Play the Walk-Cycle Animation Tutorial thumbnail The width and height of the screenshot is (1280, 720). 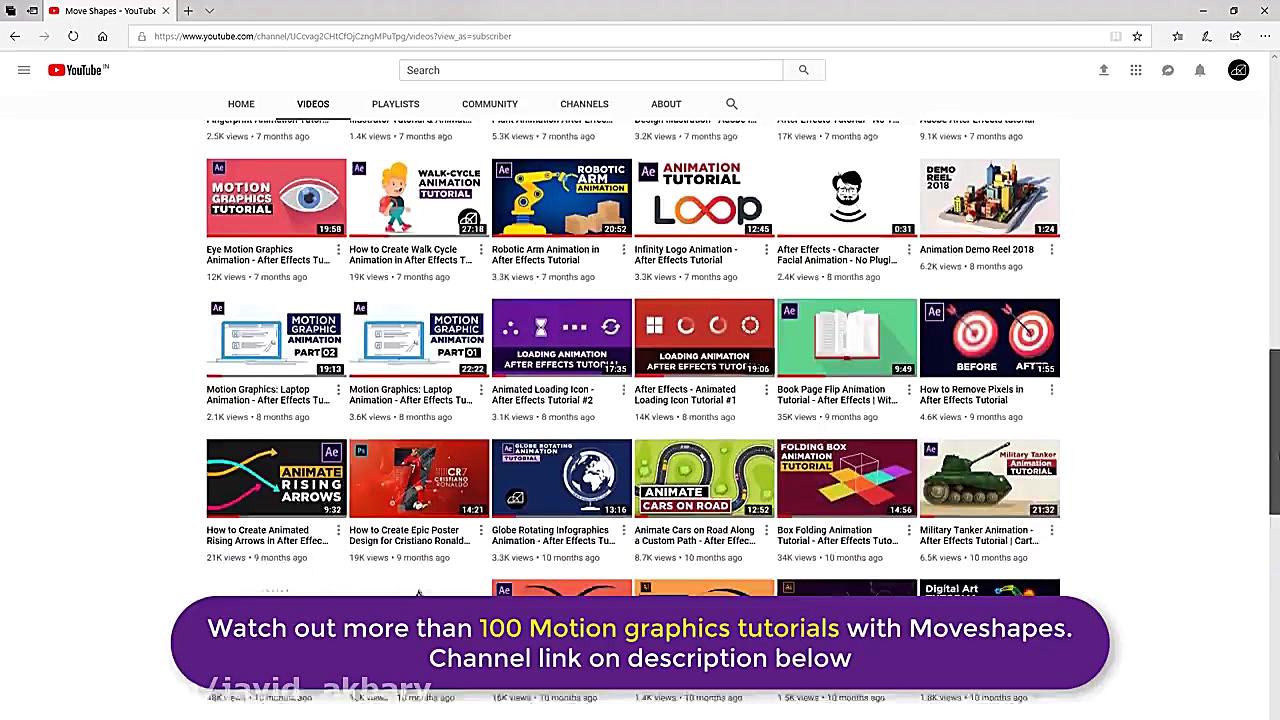click(x=419, y=198)
